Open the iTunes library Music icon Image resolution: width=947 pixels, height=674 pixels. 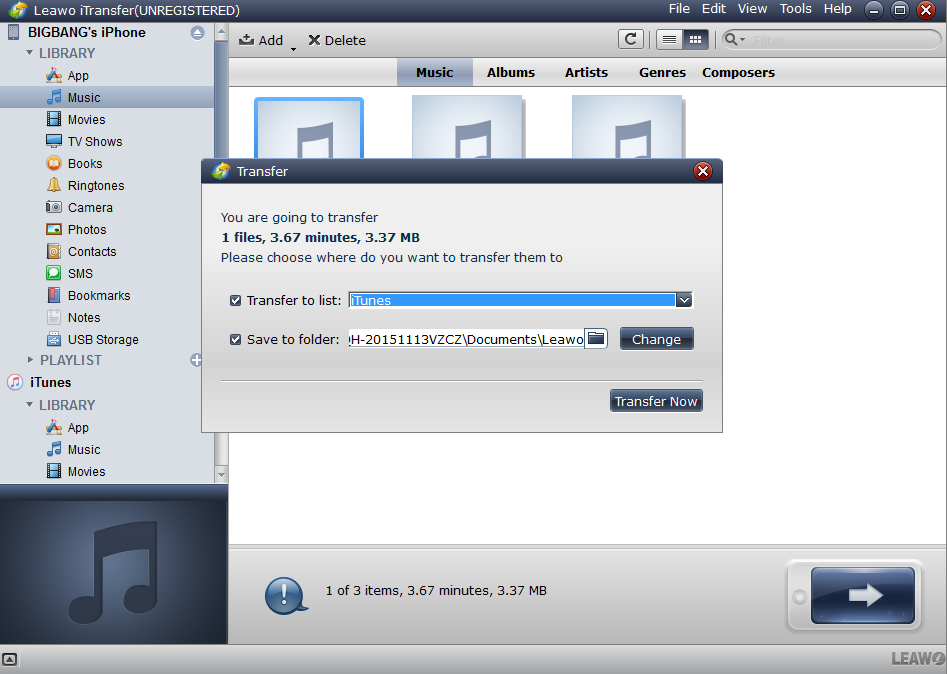pyautogui.click(x=54, y=449)
